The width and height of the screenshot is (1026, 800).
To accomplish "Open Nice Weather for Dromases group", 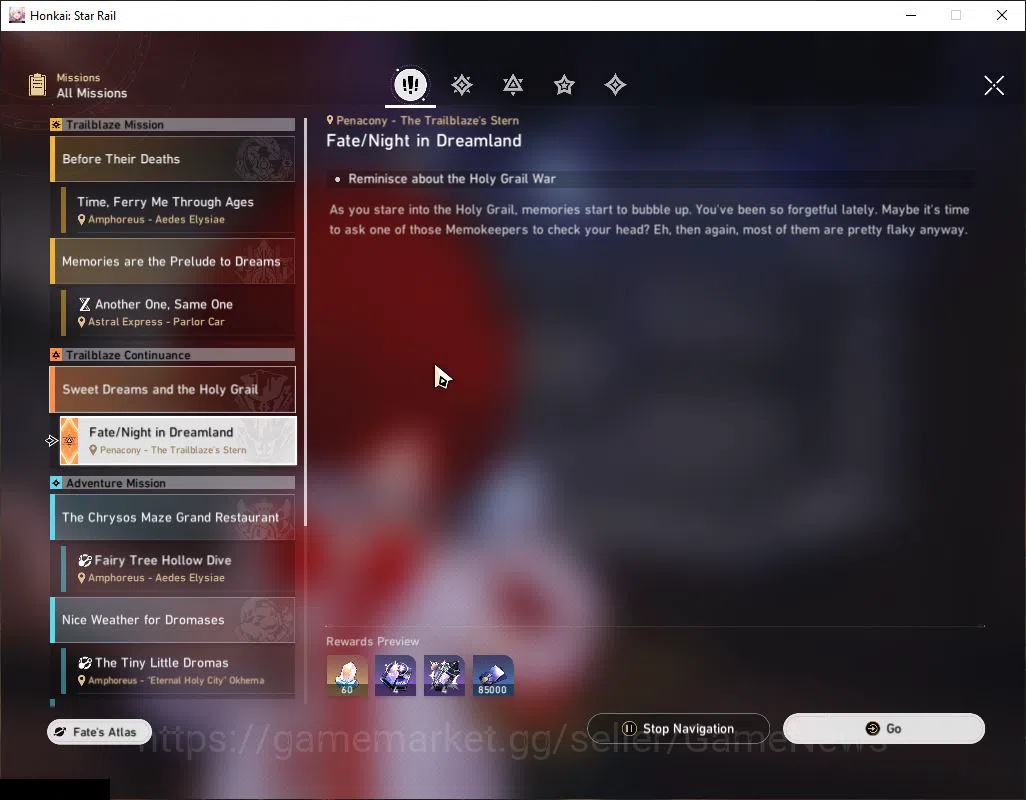I will point(173,619).
